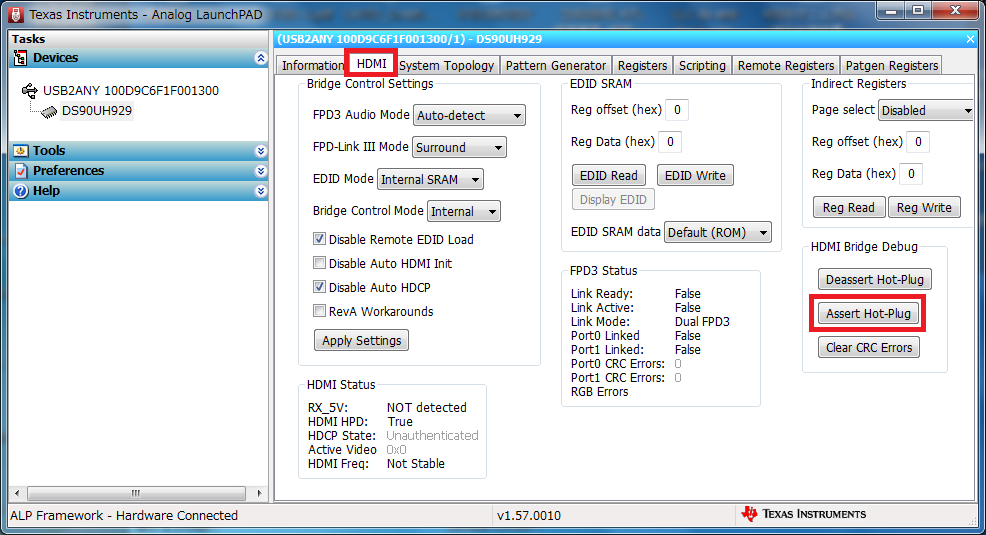Screen dimensions: 986x535
Task: Click the EDID Write button
Action: click(x=695, y=175)
